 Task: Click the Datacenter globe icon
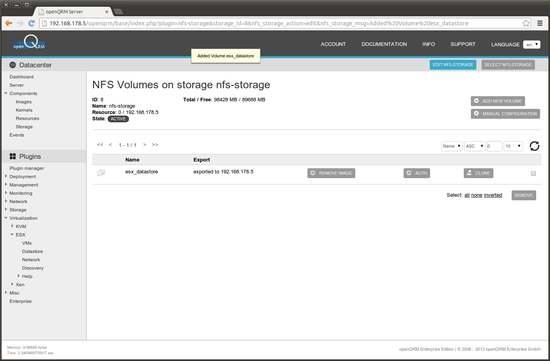click(x=13, y=65)
